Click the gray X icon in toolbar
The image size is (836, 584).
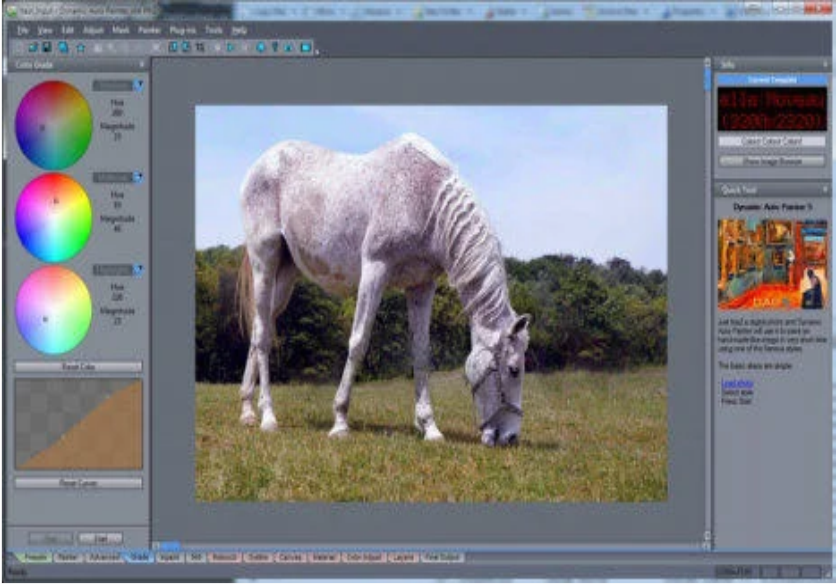156,47
